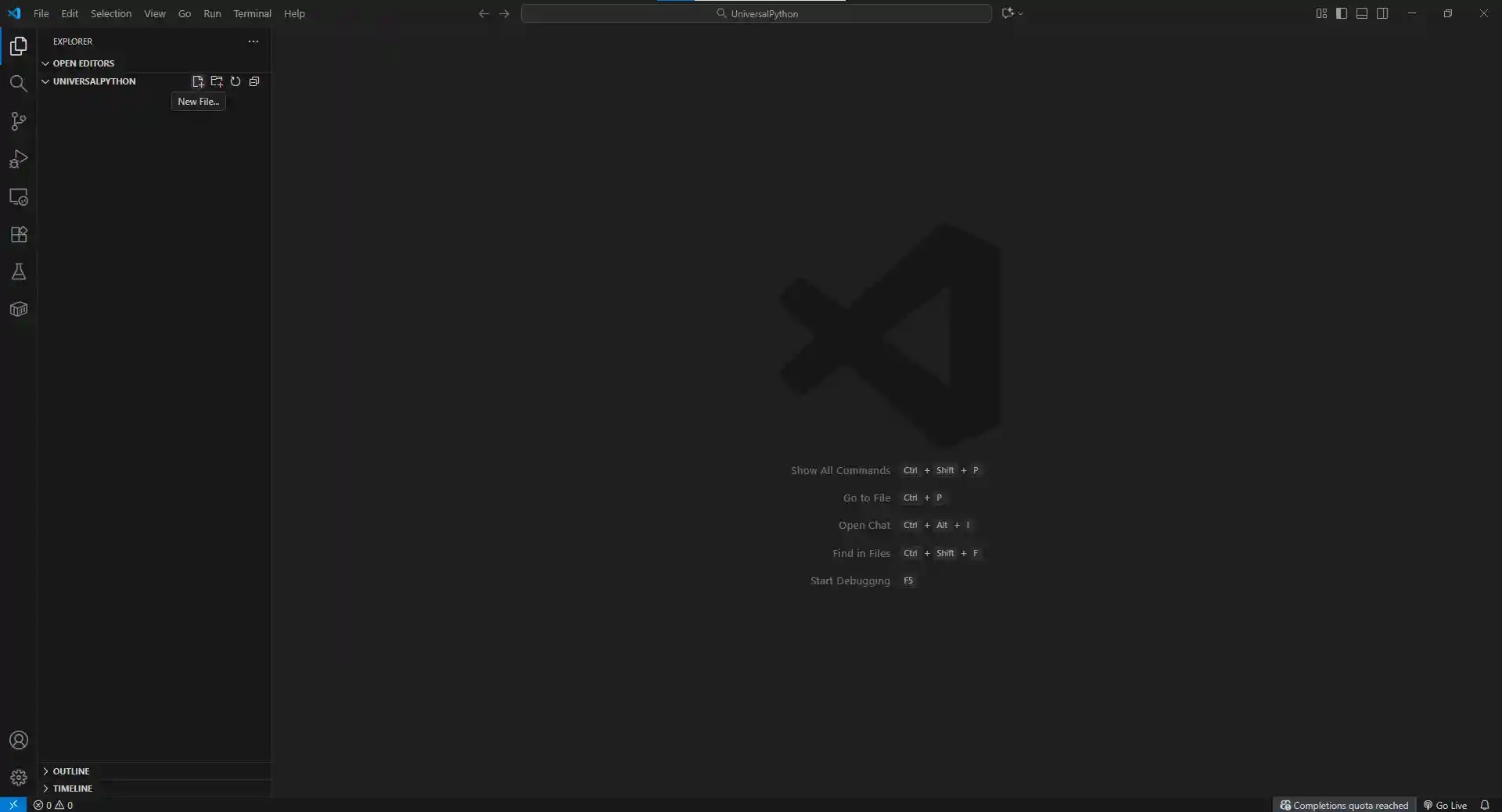Image resolution: width=1502 pixels, height=812 pixels.
Task: Click the UniversalPython search bar
Action: [x=756, y=13]
